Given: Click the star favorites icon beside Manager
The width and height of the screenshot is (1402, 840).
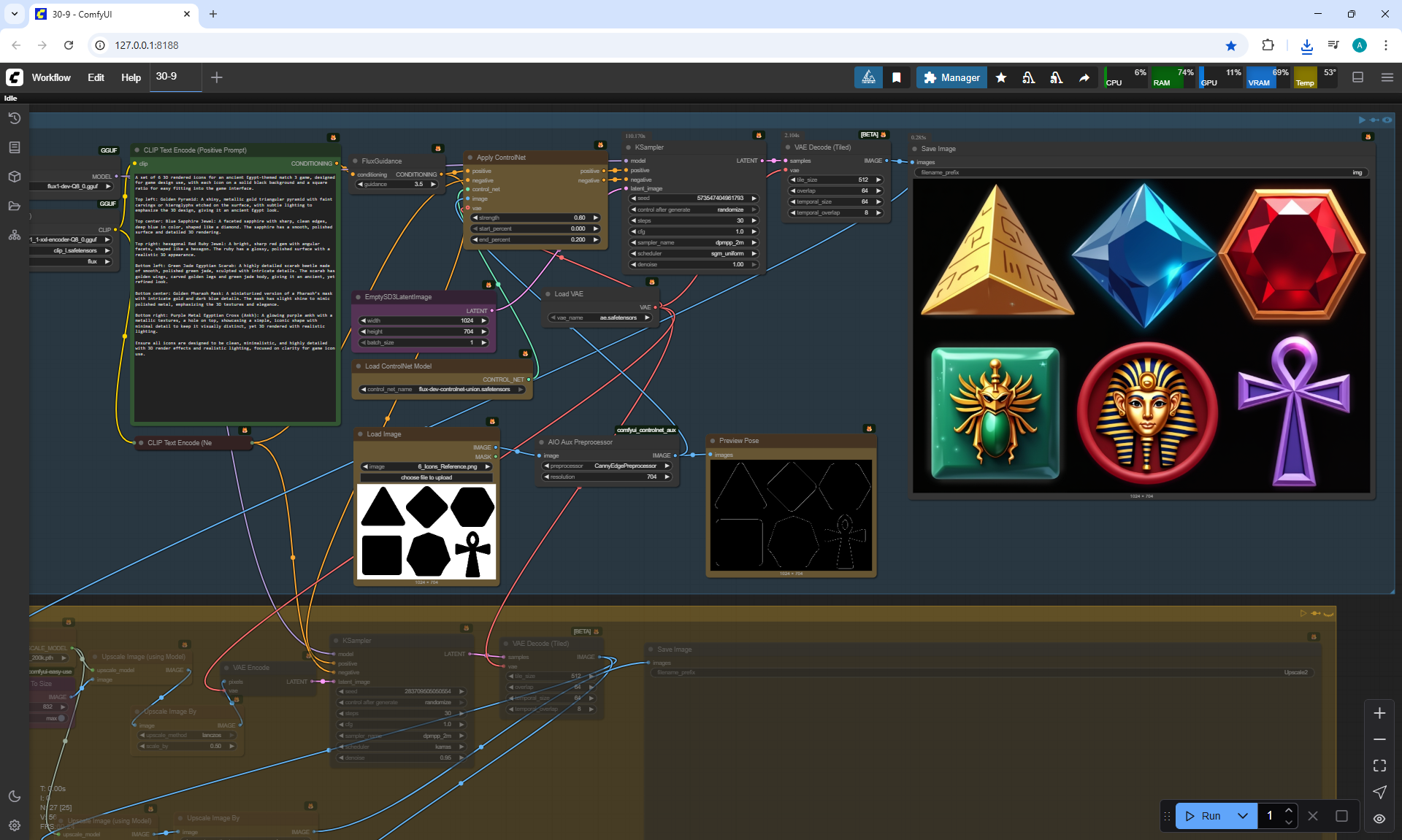Looking at the screenshot, I should click(1001, 77).
